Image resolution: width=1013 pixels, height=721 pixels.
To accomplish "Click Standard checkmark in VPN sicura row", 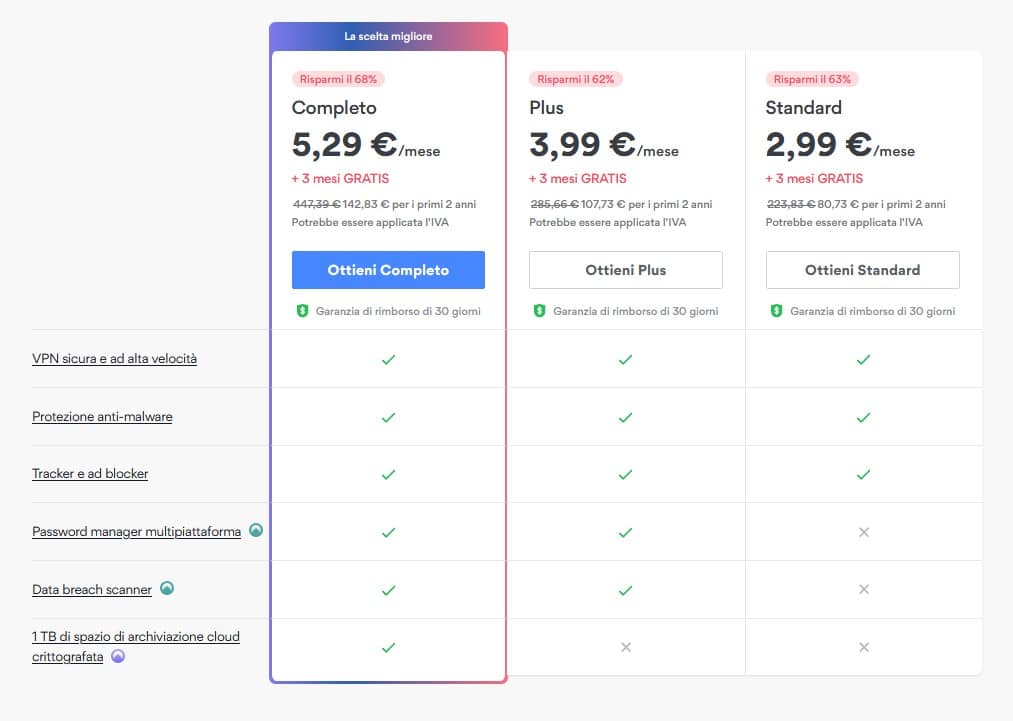I will [863, 359].
